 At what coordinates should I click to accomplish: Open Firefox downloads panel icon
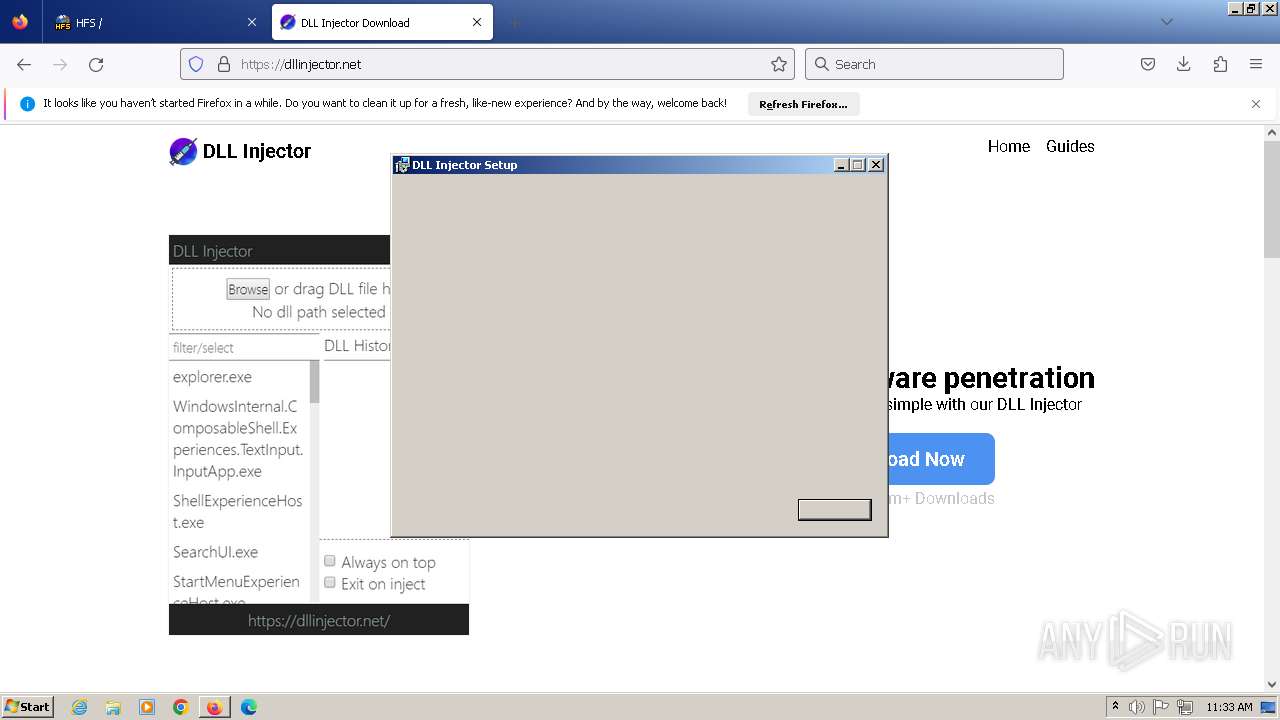(x=1184, y=64)
